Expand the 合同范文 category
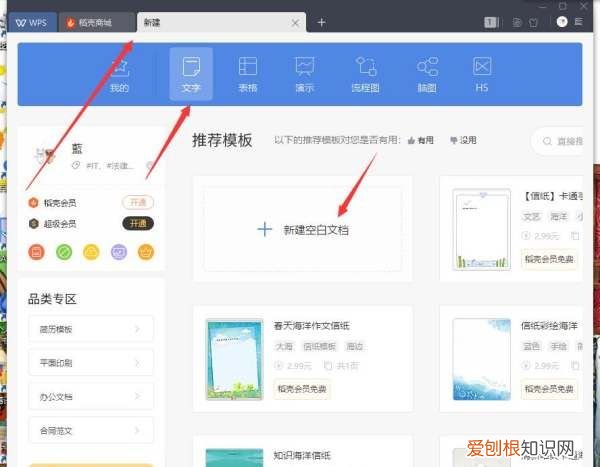The height and width of the screenshot is (467, 600). click(x=91, y=430)
